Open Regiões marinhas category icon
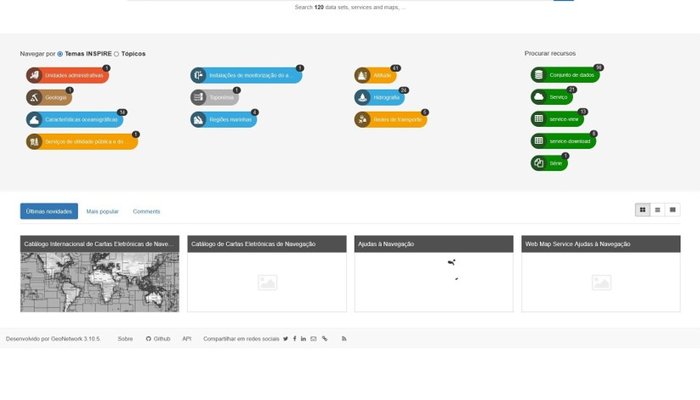Viewport: 700px width, 400px height. coord(199,119)
